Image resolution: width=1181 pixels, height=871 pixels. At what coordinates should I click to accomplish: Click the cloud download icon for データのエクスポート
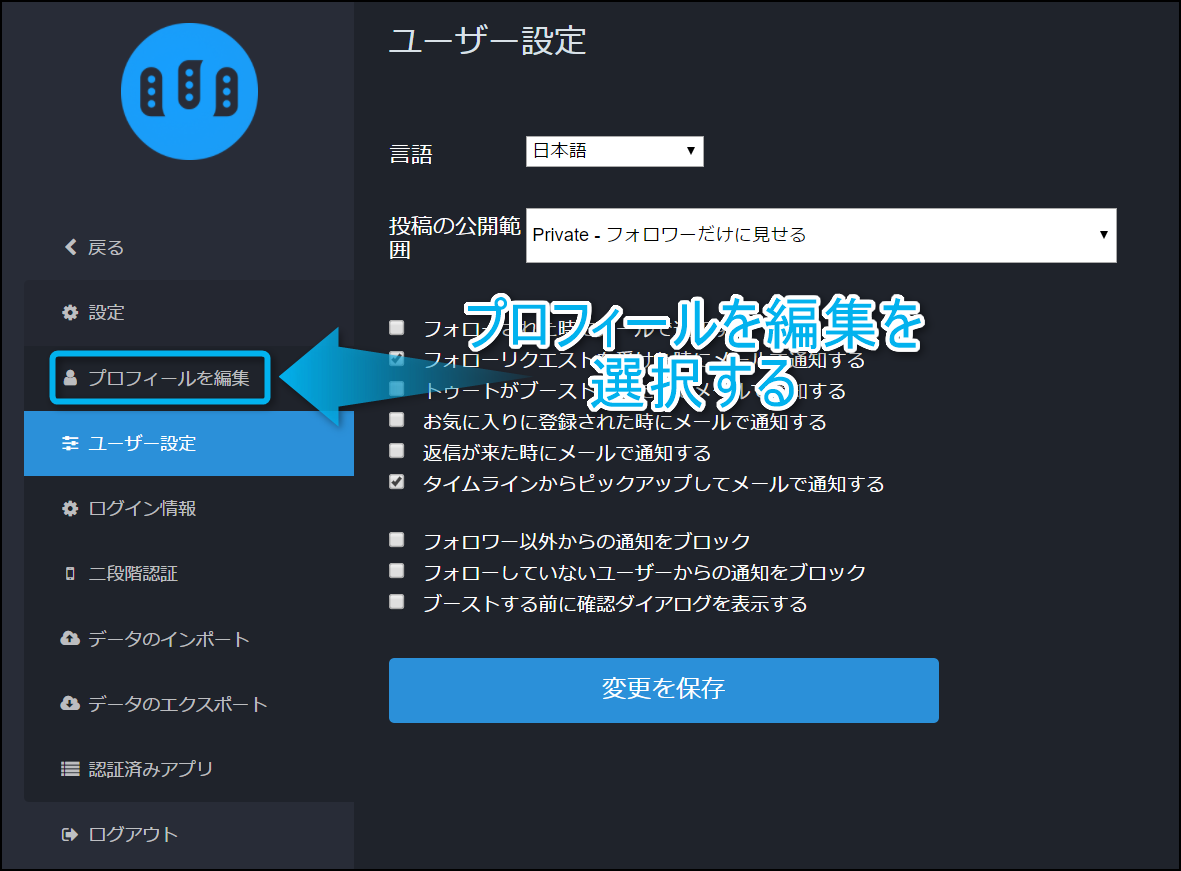point(70,704)
